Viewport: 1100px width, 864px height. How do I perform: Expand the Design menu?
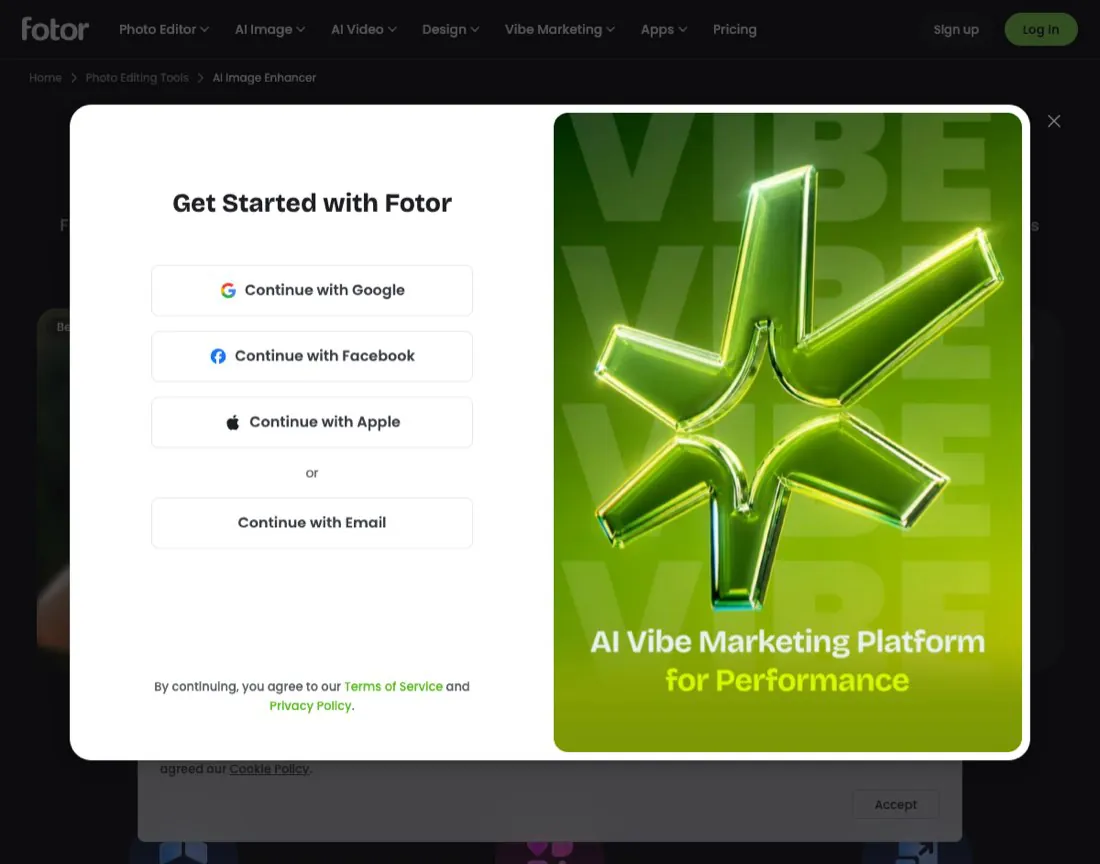pyautogui.click(x=450, y=29)
